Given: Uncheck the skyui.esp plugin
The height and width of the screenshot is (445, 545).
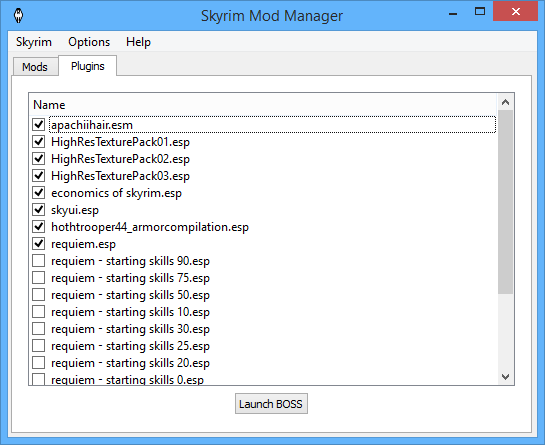Looking at the screenshot, I should 39,210.
